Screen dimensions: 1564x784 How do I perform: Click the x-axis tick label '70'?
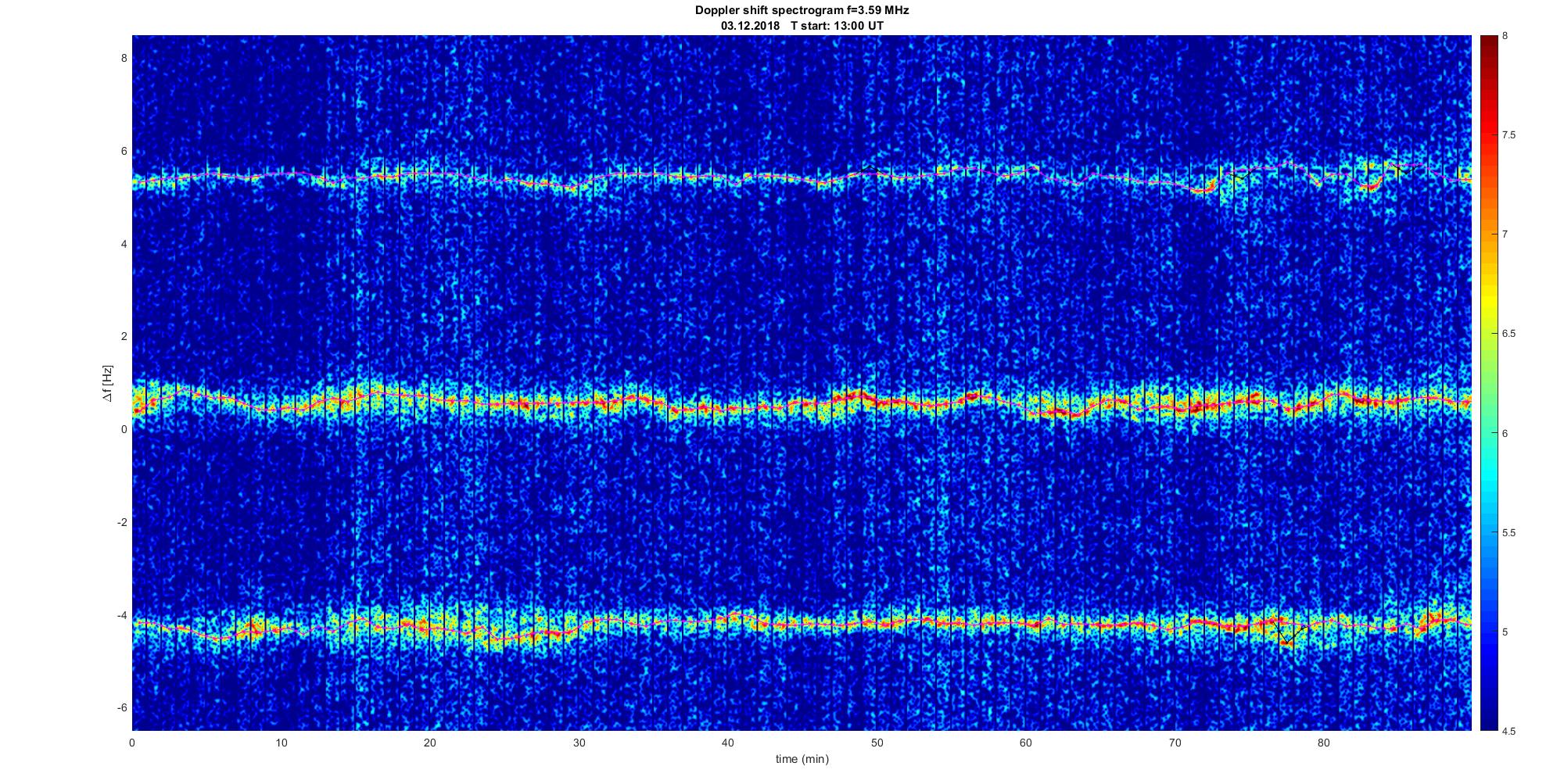1175,743
